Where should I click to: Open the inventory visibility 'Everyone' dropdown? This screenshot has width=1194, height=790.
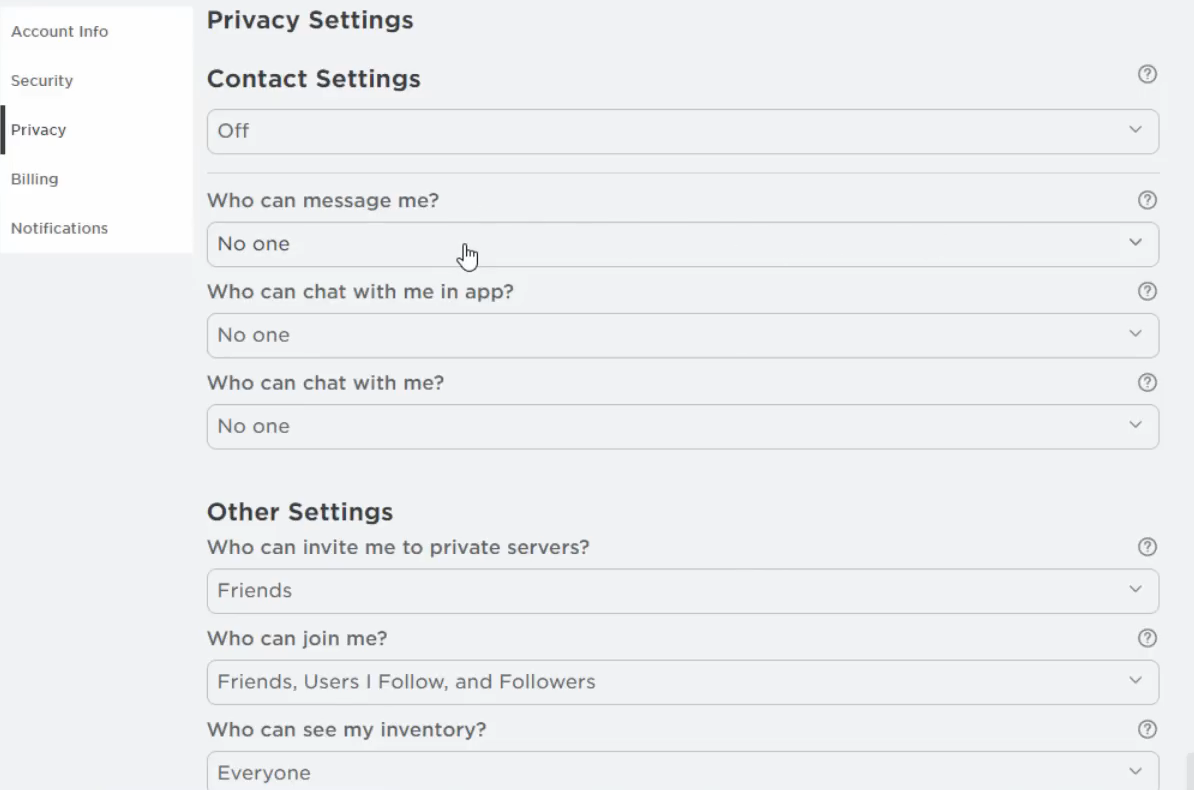682,772
